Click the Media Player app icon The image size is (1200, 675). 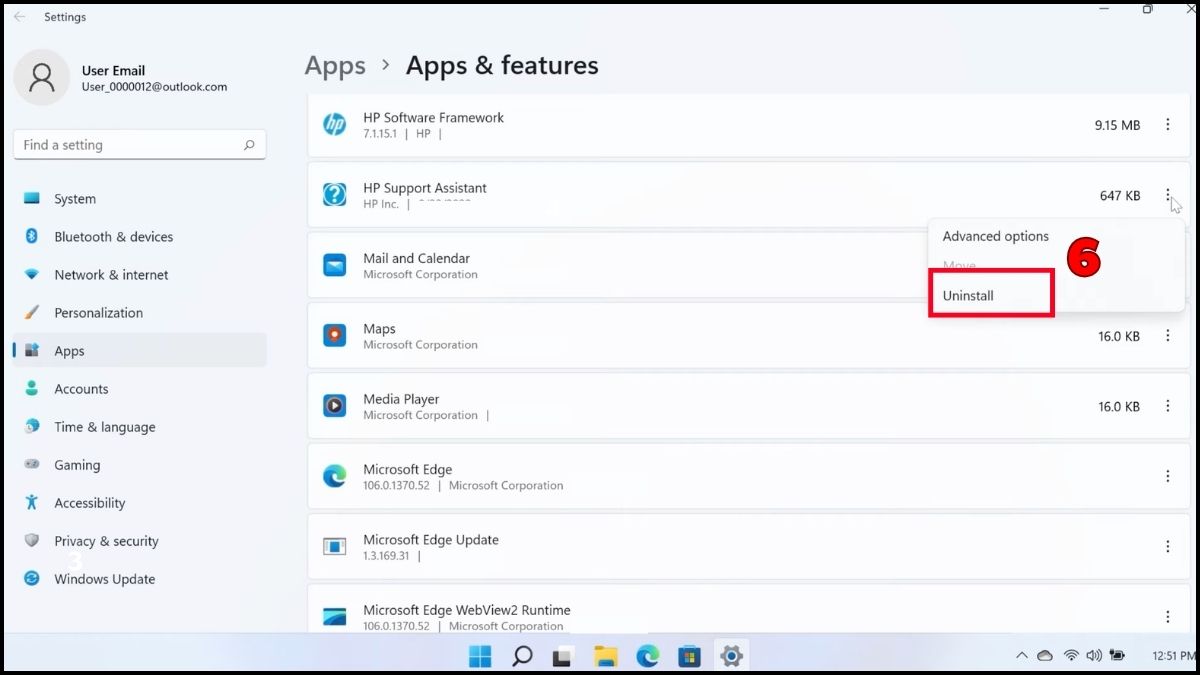coord(334,406)
